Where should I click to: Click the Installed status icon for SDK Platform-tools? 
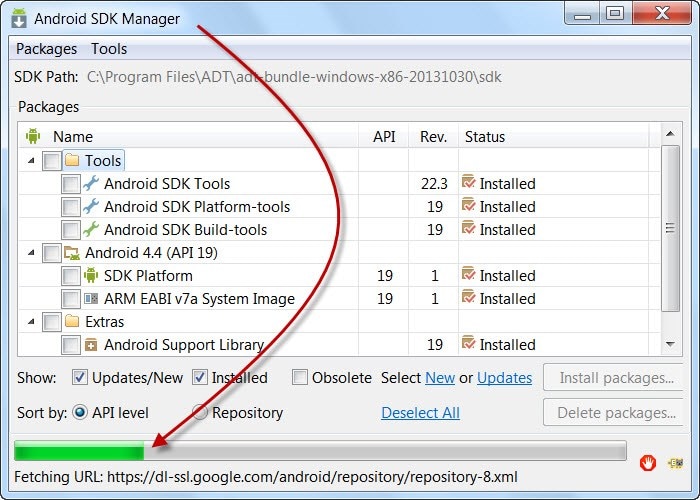468,205
